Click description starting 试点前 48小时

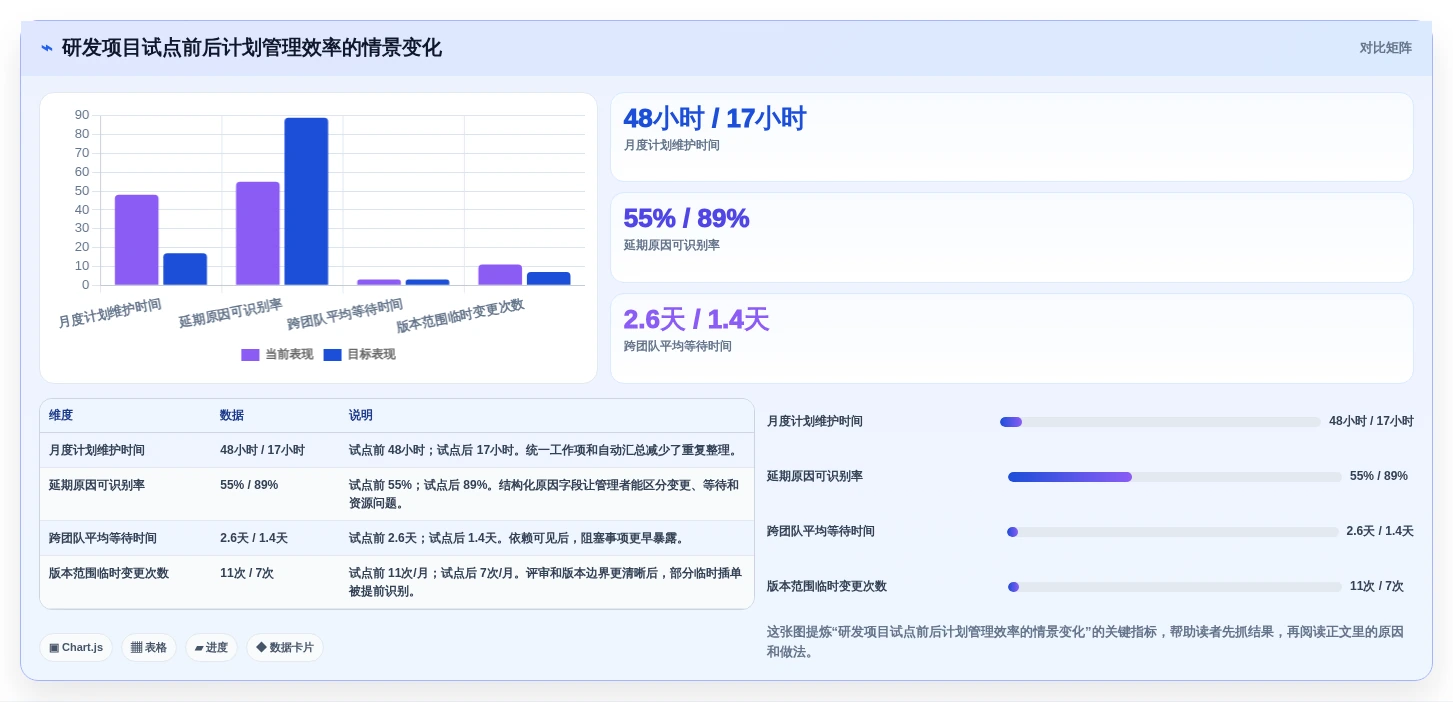(547, 451)
